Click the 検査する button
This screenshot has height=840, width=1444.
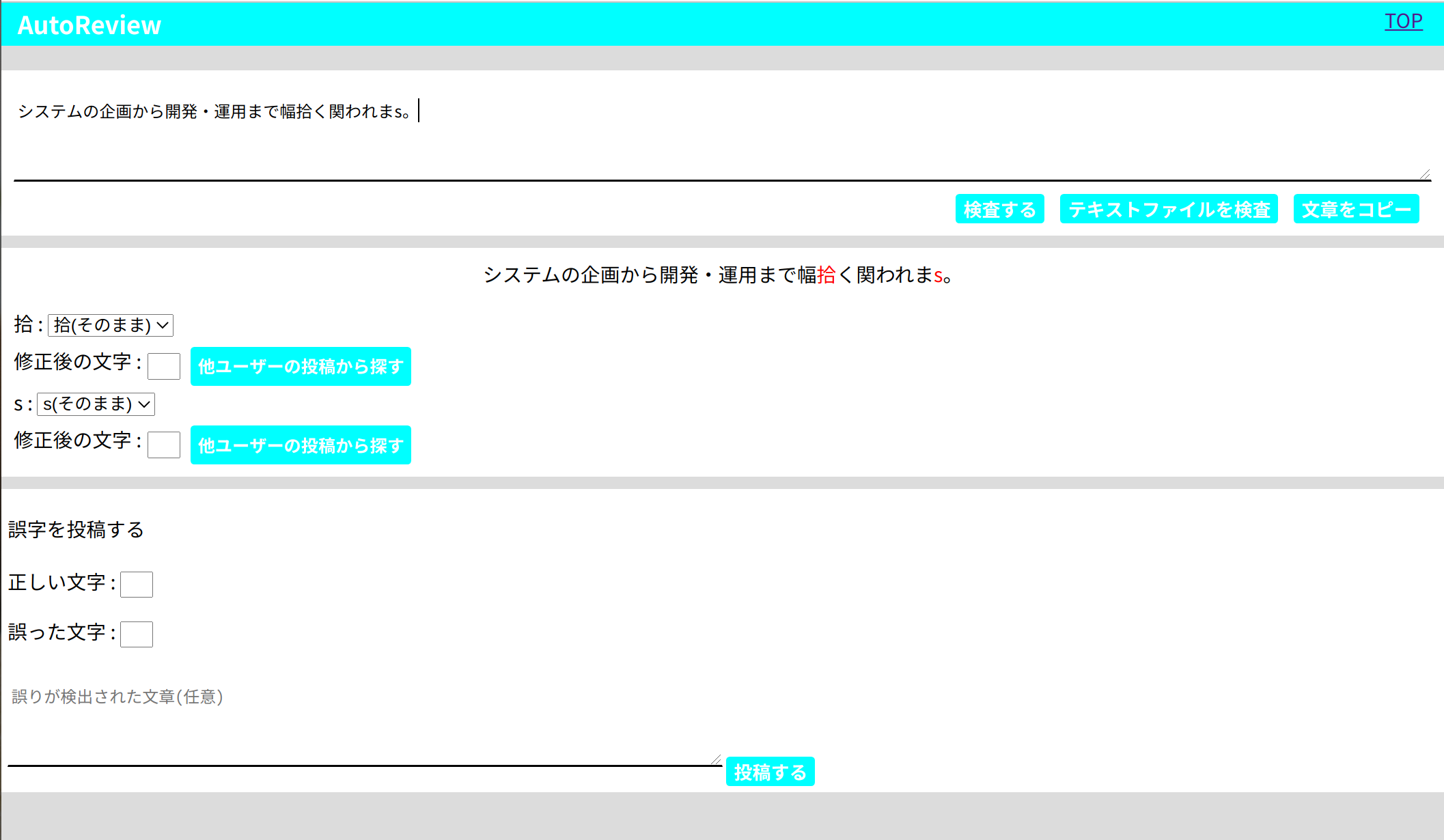click(x=999, y=209)
